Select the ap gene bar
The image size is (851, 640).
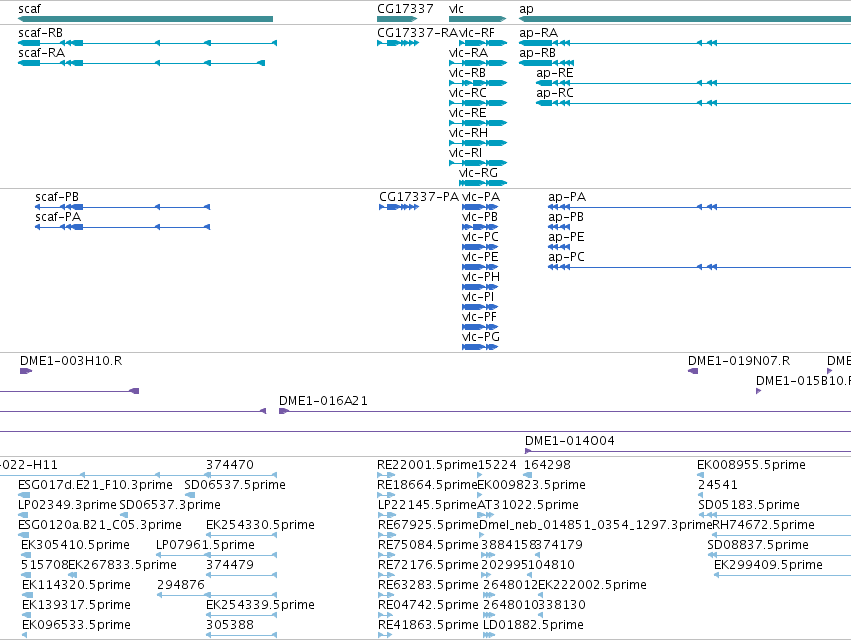pos(685,19)
